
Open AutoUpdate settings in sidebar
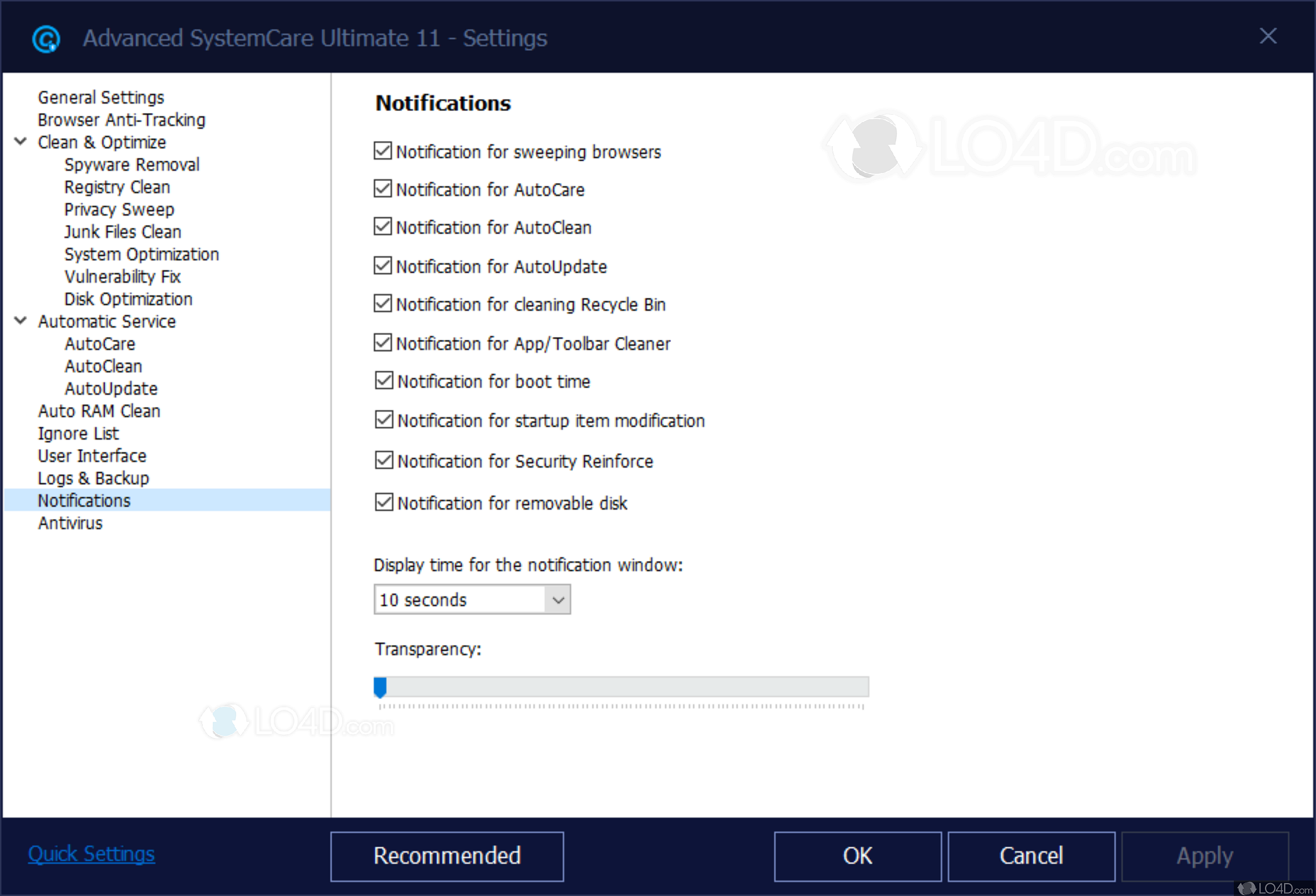tap(111, 389)
